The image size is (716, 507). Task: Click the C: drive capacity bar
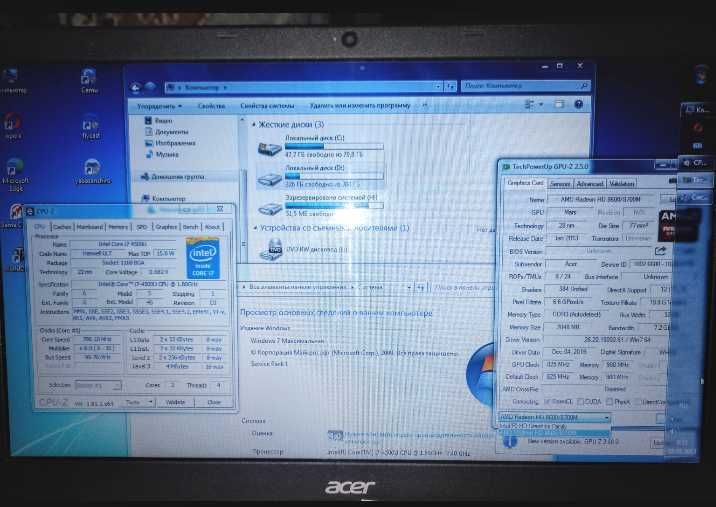(x=334, y=147)
